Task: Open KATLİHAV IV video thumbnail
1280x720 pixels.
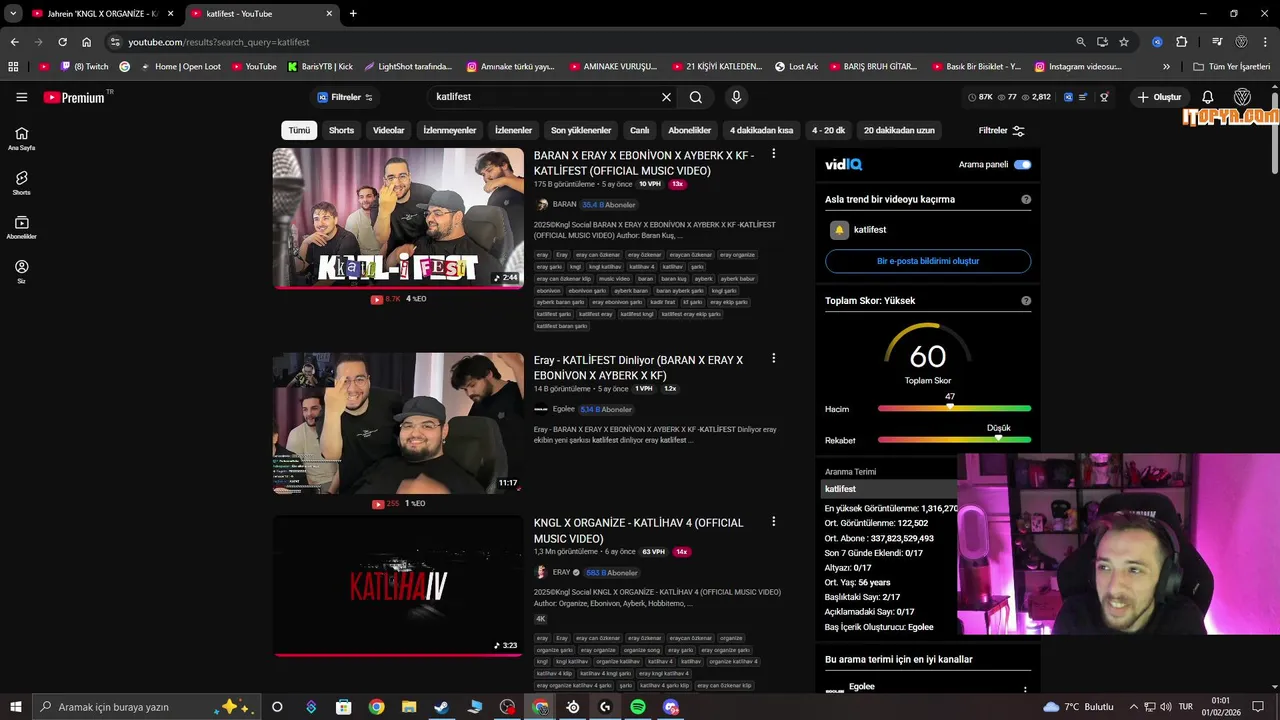Action: coord(398,586)
